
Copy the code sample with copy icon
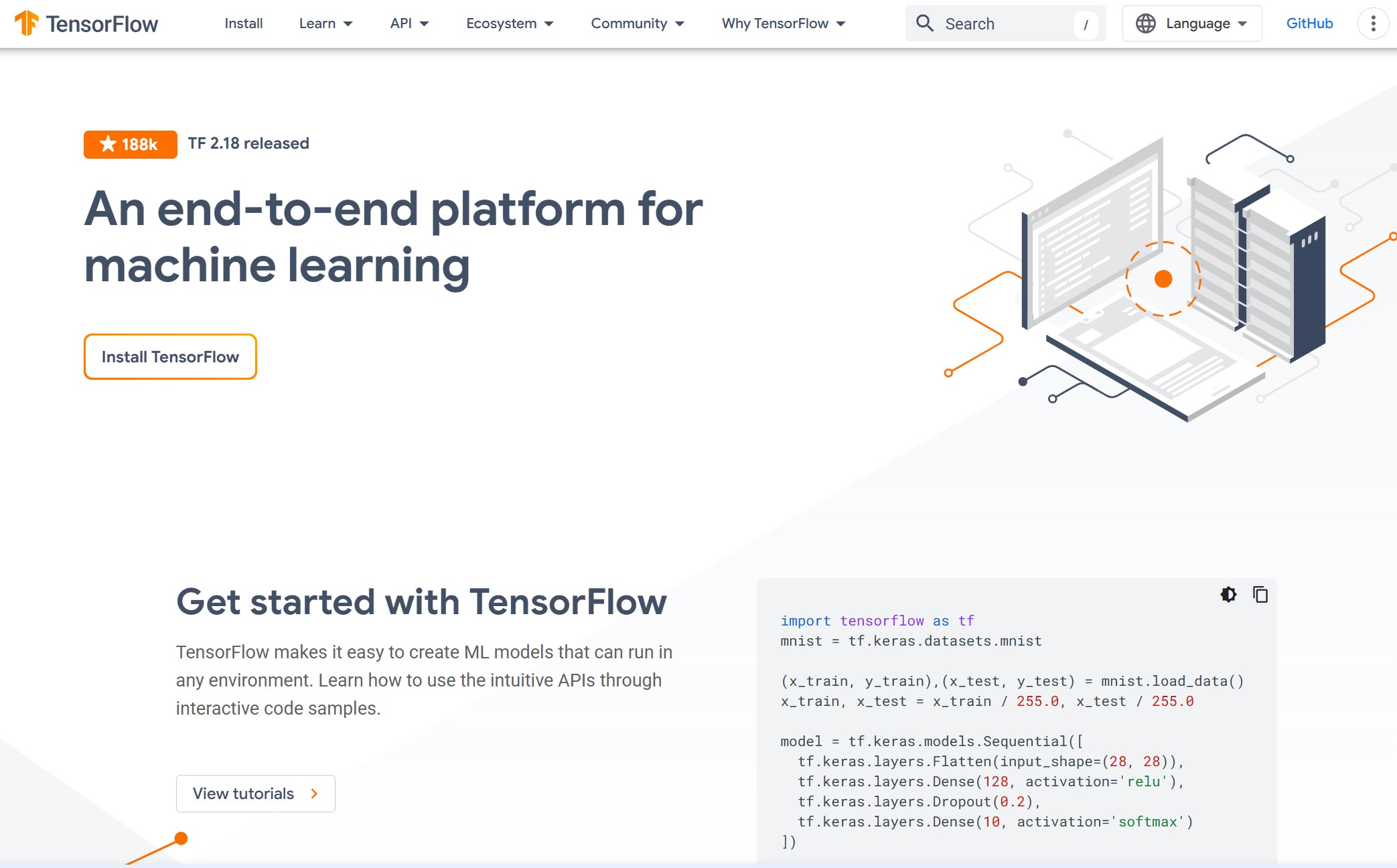tap(1260, 594)
